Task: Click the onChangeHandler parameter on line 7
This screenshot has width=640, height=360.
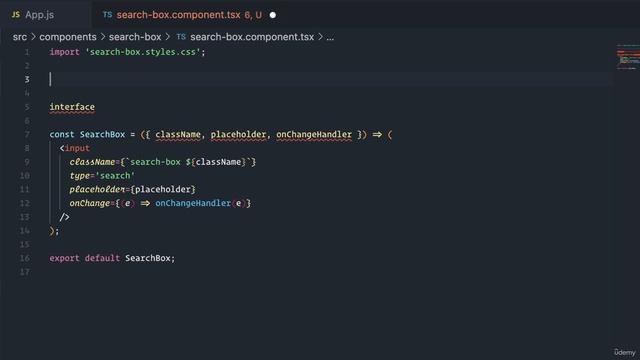Action: (x=314, y=135)
